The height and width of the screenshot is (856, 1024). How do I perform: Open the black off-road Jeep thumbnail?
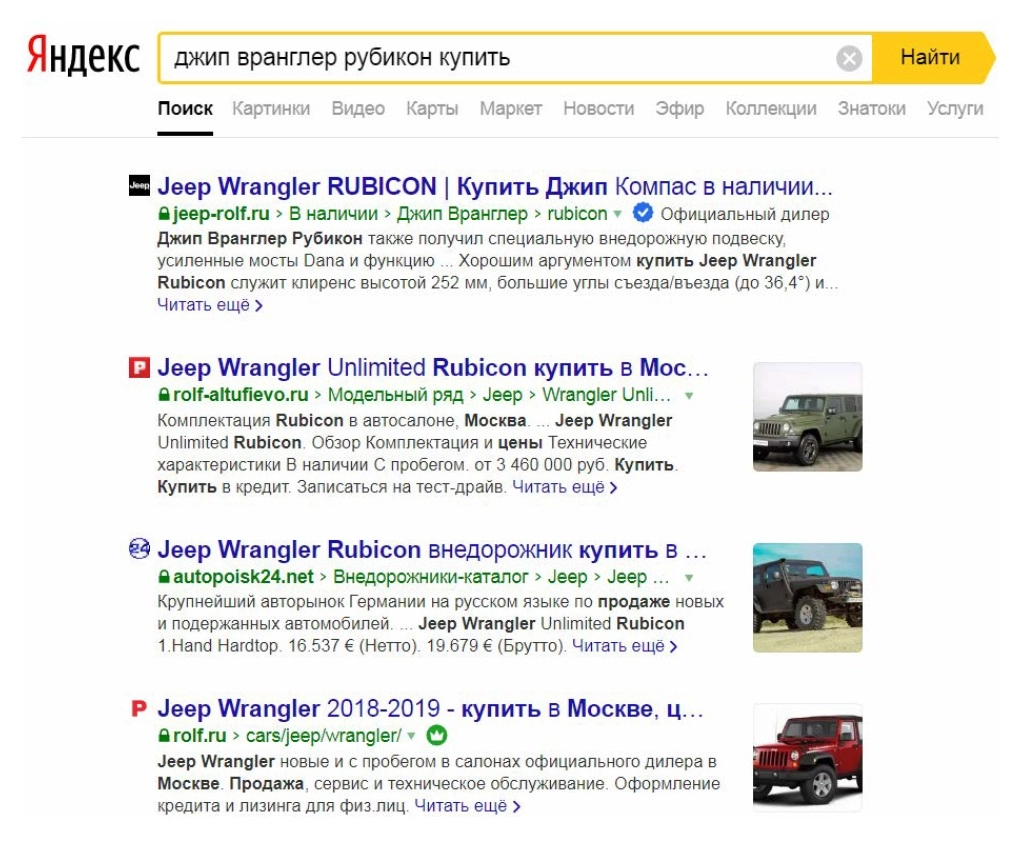[807, 597]
